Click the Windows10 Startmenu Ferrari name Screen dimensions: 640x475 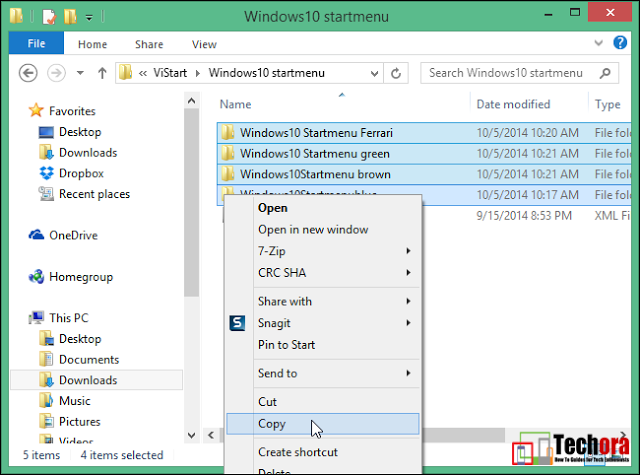coord(316,133)
